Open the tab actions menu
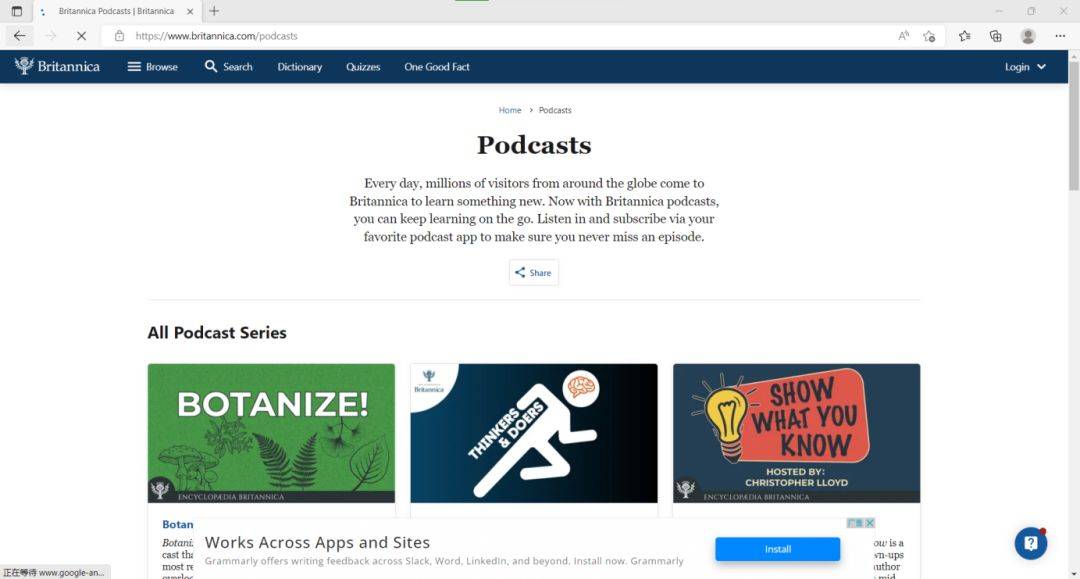The height and width of the screenshot is (579, 1080). pyautogui.click(x=17, y=11)
